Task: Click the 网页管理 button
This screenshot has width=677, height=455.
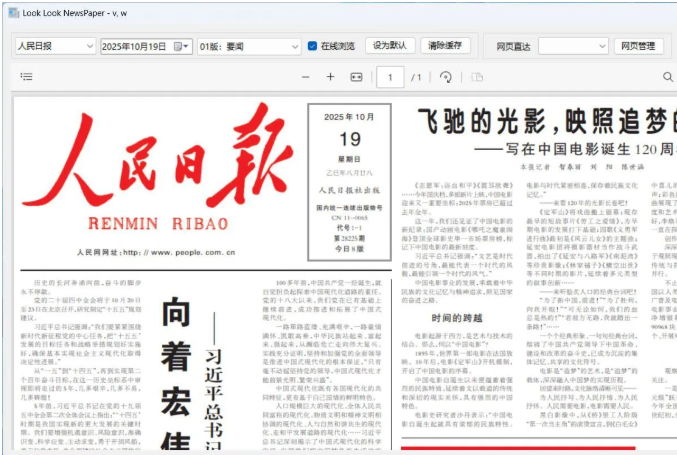Action: [638, 46]
